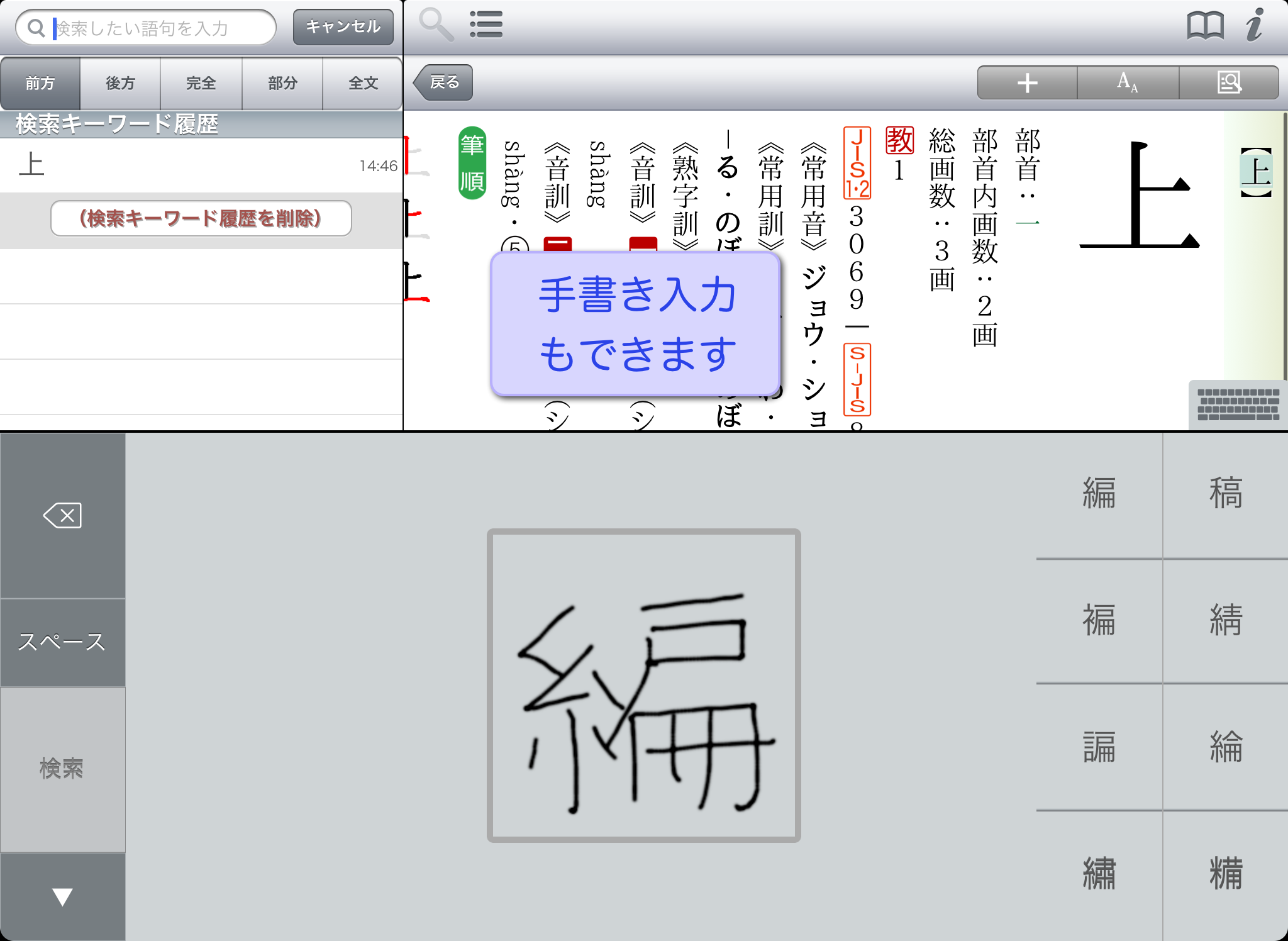Open the list view icon
This screenshot has height=941, width=1288.
point(486,25)
